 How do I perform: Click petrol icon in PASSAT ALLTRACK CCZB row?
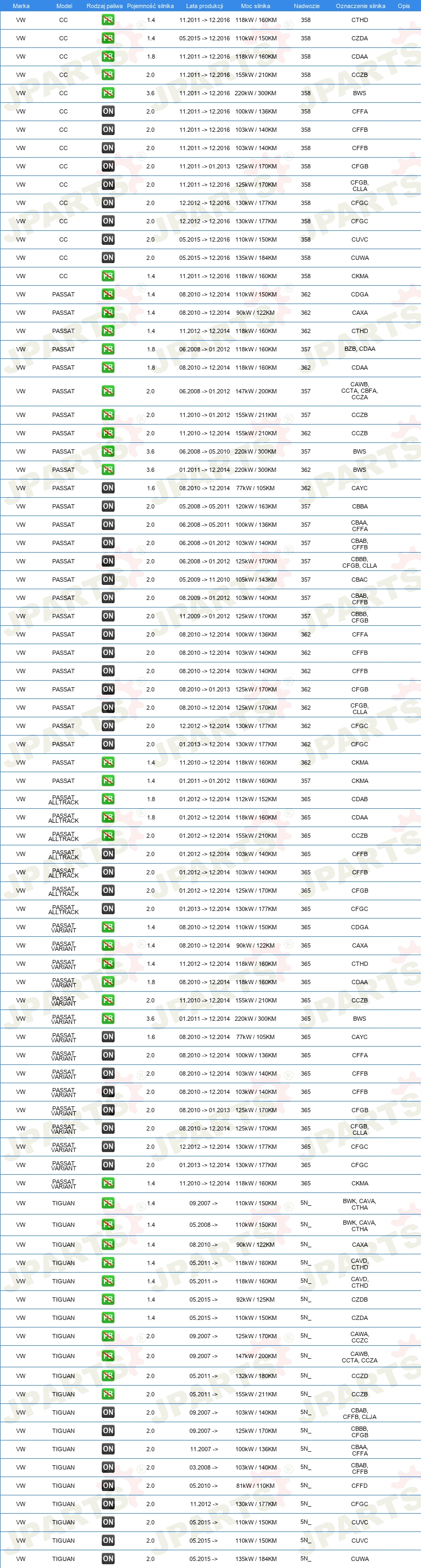click(108, 835)
